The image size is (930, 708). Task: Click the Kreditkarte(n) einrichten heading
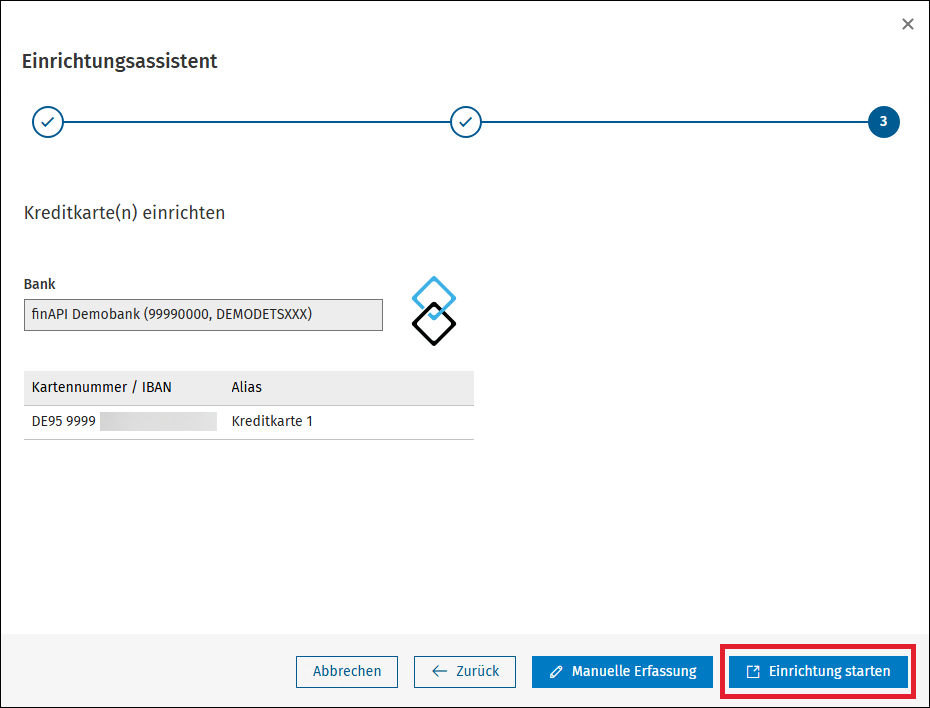(x=125, y=213)
